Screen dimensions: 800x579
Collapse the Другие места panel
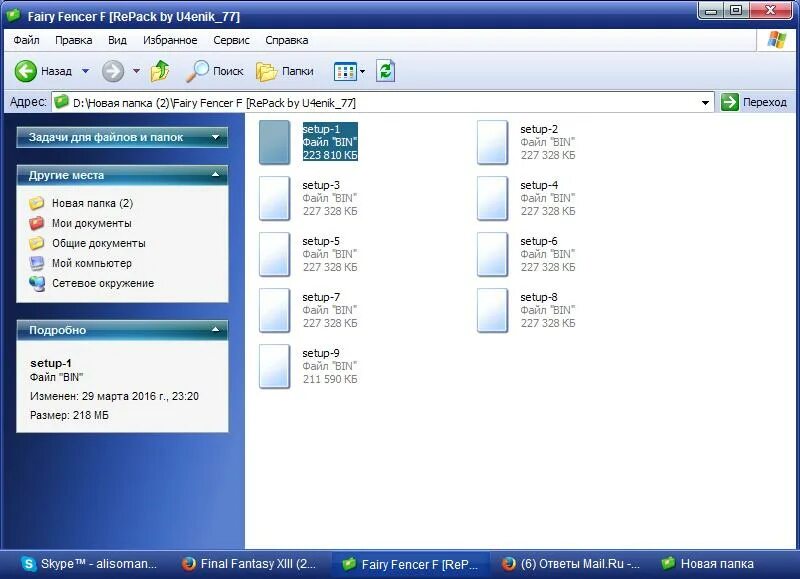pos(215,175)
